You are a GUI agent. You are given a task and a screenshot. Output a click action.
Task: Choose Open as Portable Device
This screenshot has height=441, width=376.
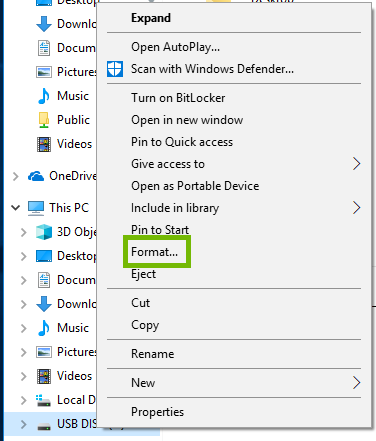click(x=234, y=186)
